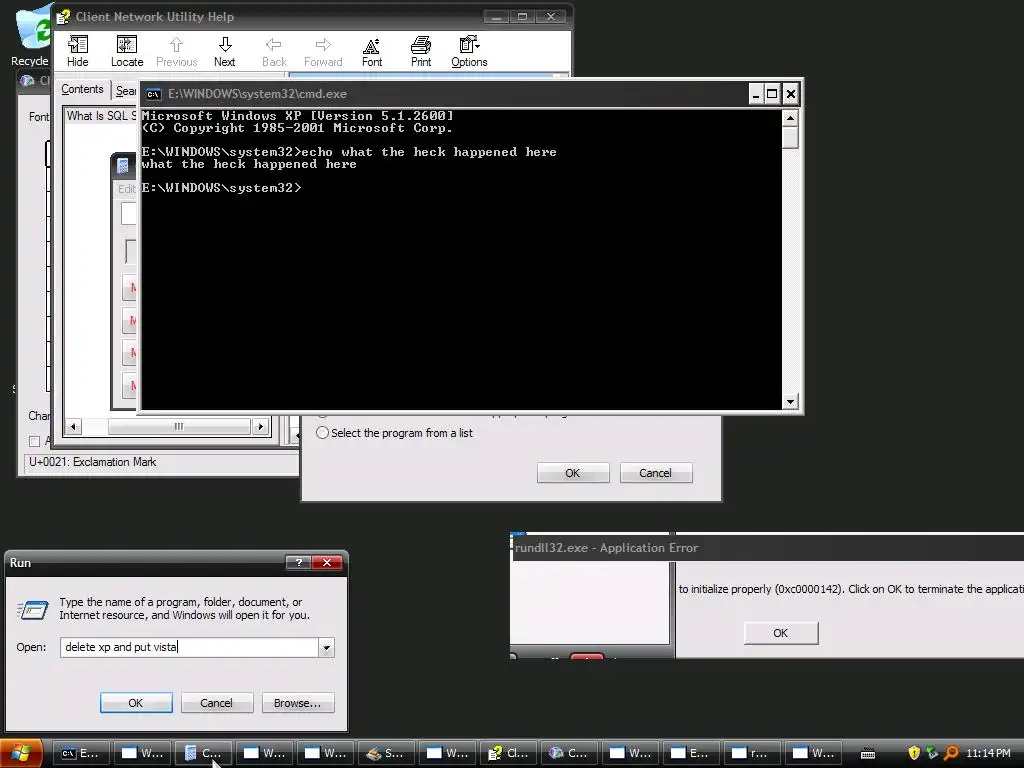Switch to the Contents tab
The image size is (1024, 768).
click(82, 89)
